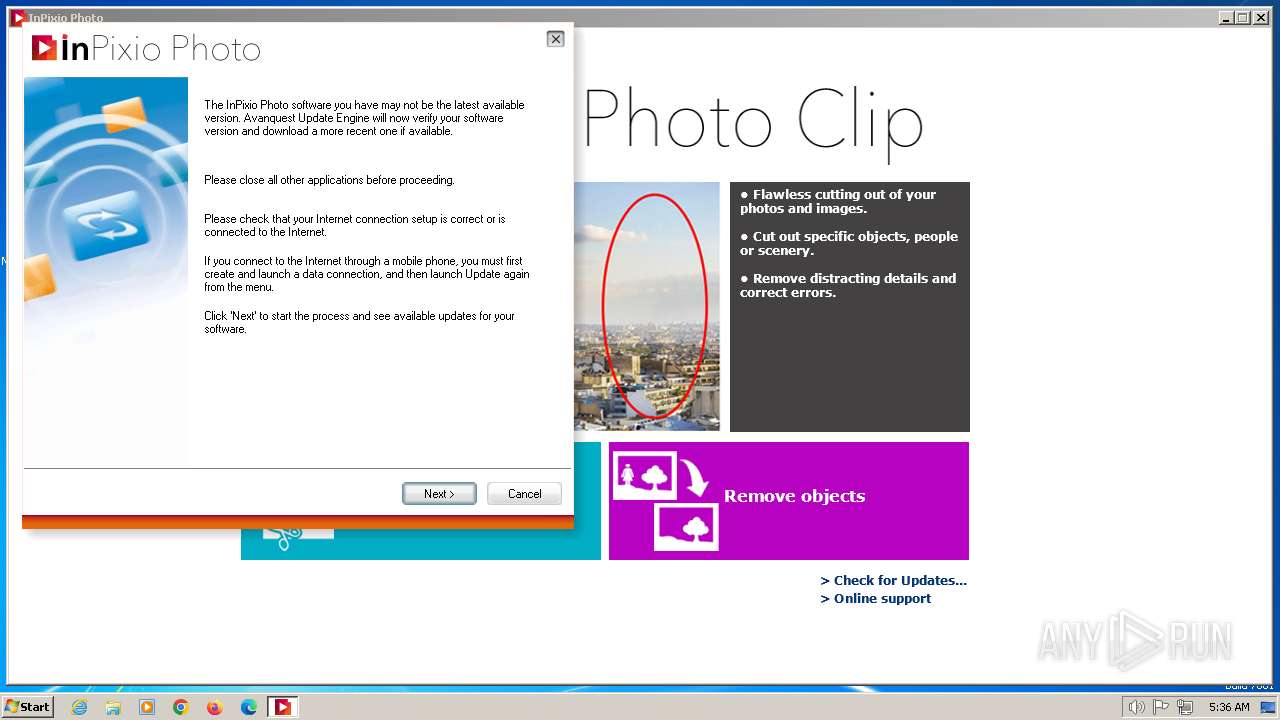This screenshot has width=1280, height=720.
Task: Minimize the InPixio Photo main window
Action: (x=1226, y=17)
